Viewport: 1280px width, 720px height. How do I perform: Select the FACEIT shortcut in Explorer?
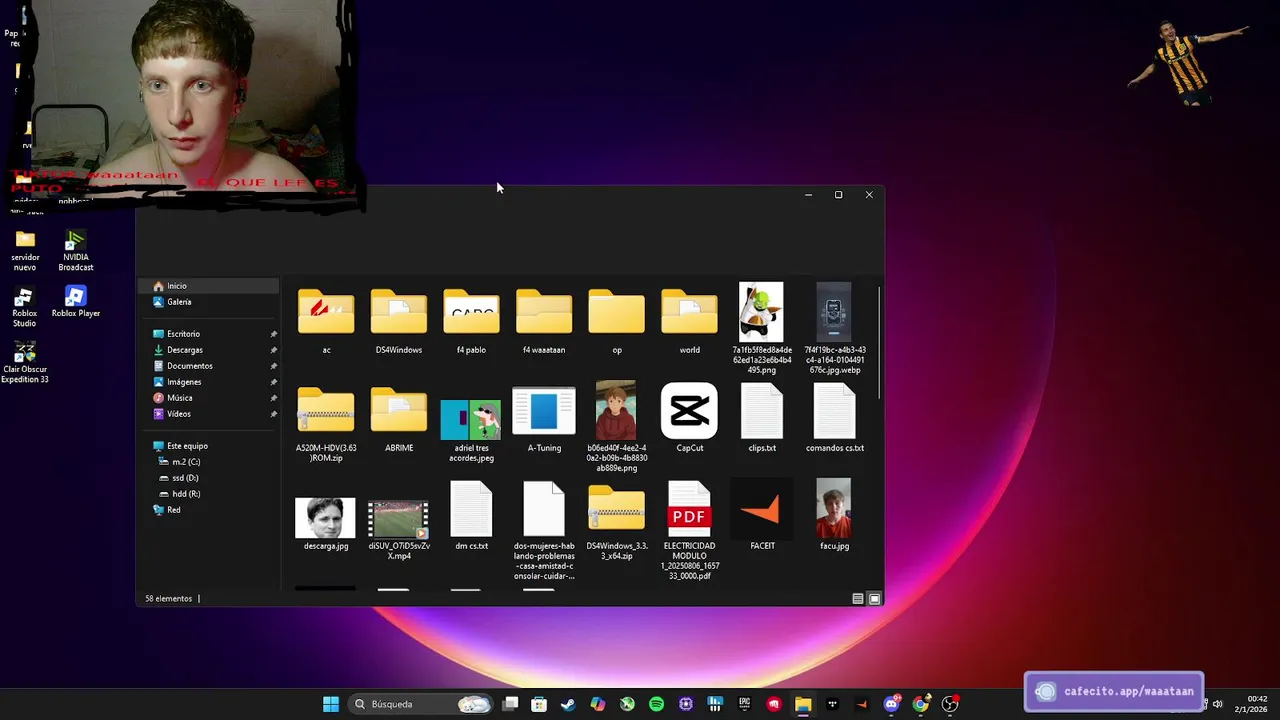tap(762, 516)
